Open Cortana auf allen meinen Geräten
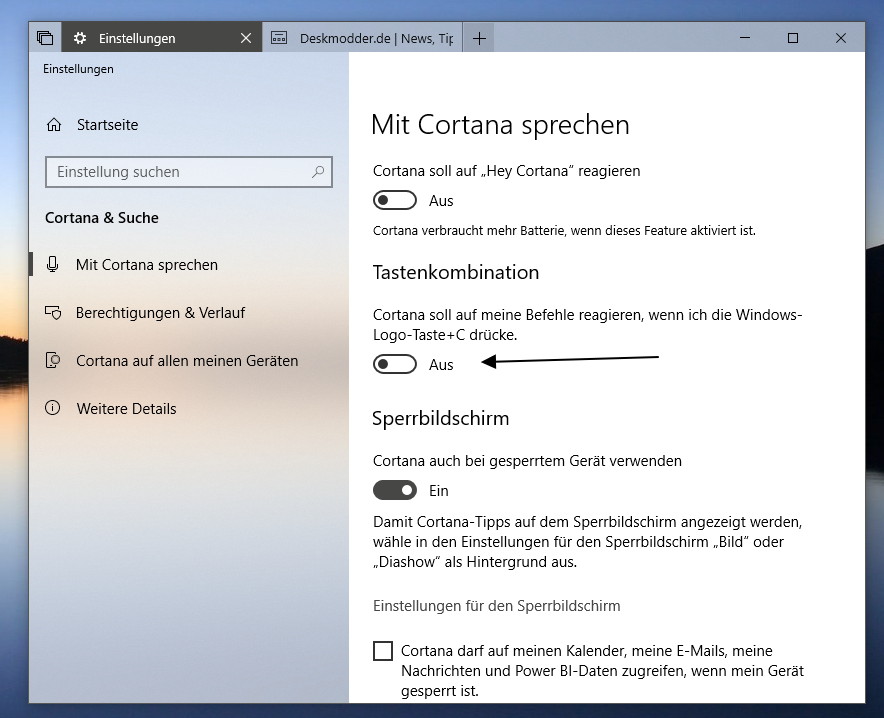 click(187, 360)
